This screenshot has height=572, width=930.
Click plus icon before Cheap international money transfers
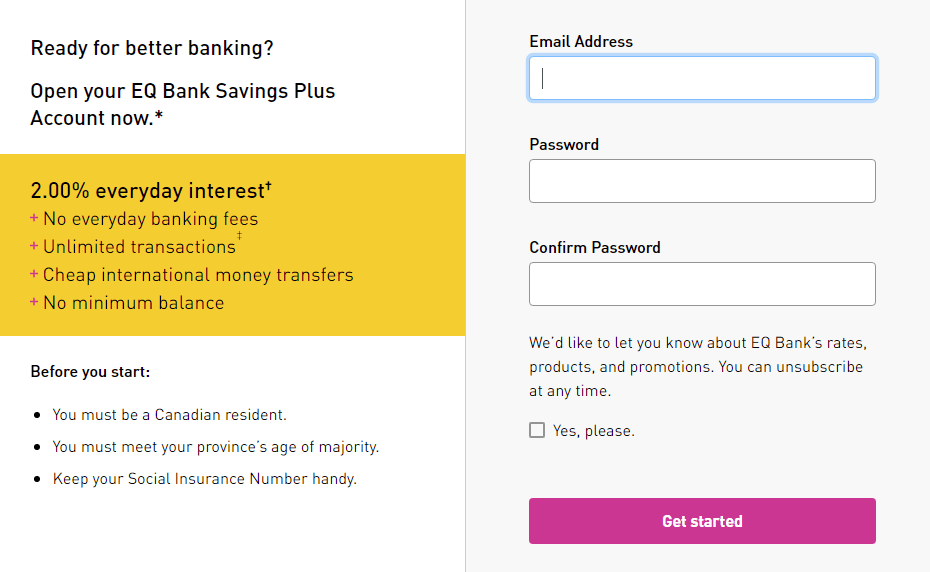34,275
